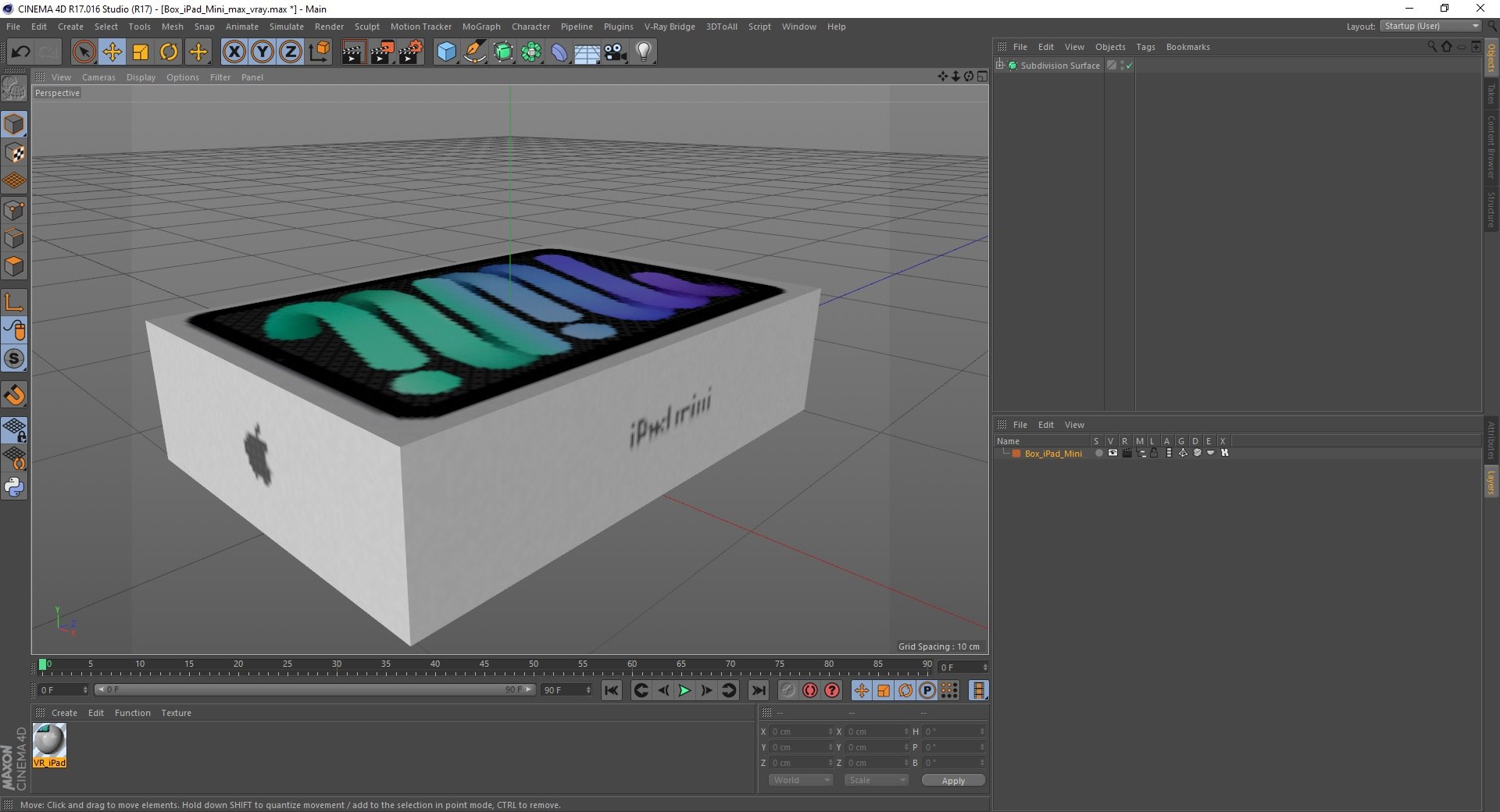Click frame 45 on timeline ruler
This screenshot has width=1500, height=812.
[484, 666]
